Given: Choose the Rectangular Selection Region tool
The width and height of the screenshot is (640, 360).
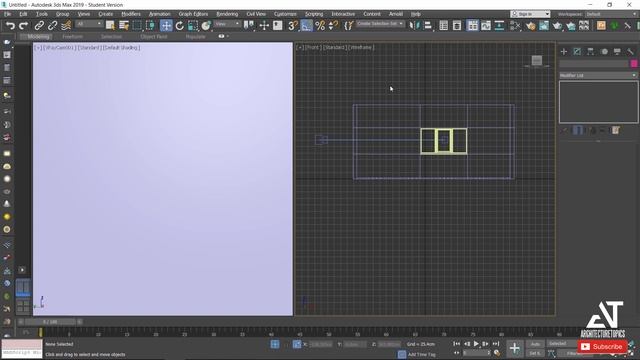Looking at the screenshot, I should point(137,26).
